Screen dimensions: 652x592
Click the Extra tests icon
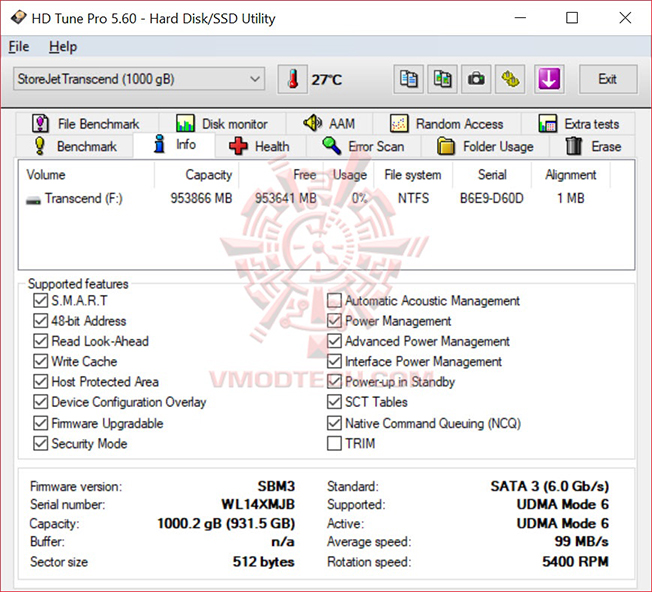pos(548,123)
